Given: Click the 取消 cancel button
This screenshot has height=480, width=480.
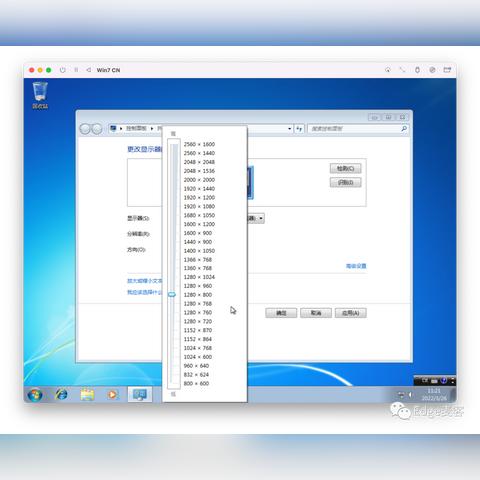Looking at the screenshot, I should [316, 313].
